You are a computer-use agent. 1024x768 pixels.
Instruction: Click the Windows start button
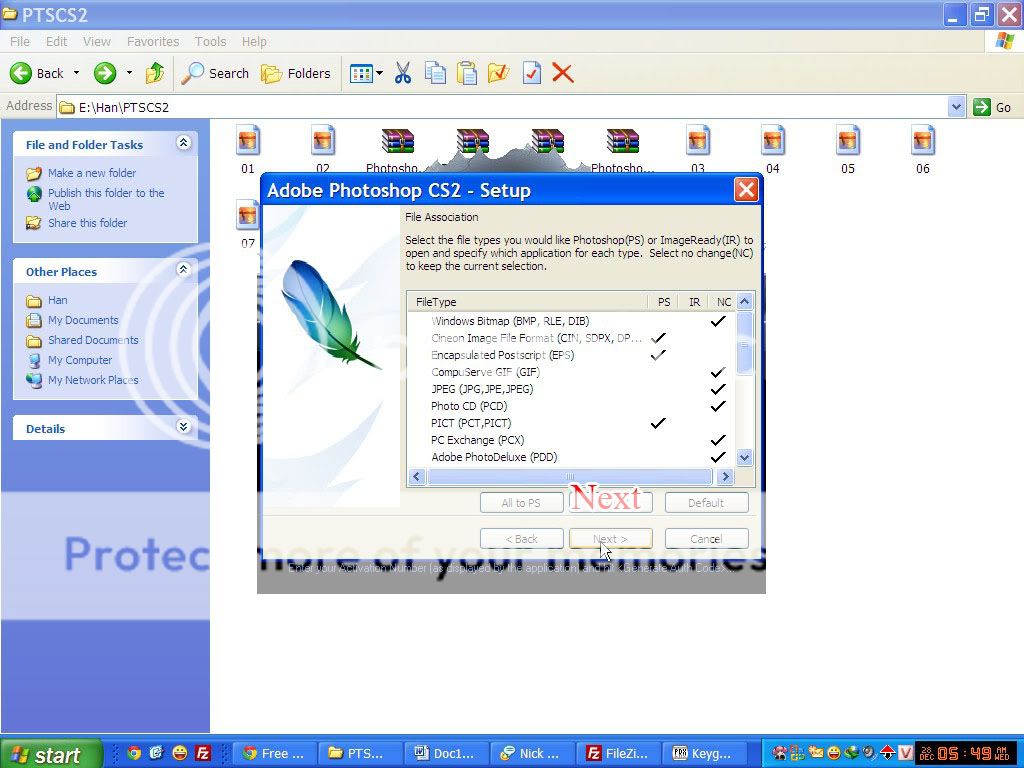tap(50, 754)
